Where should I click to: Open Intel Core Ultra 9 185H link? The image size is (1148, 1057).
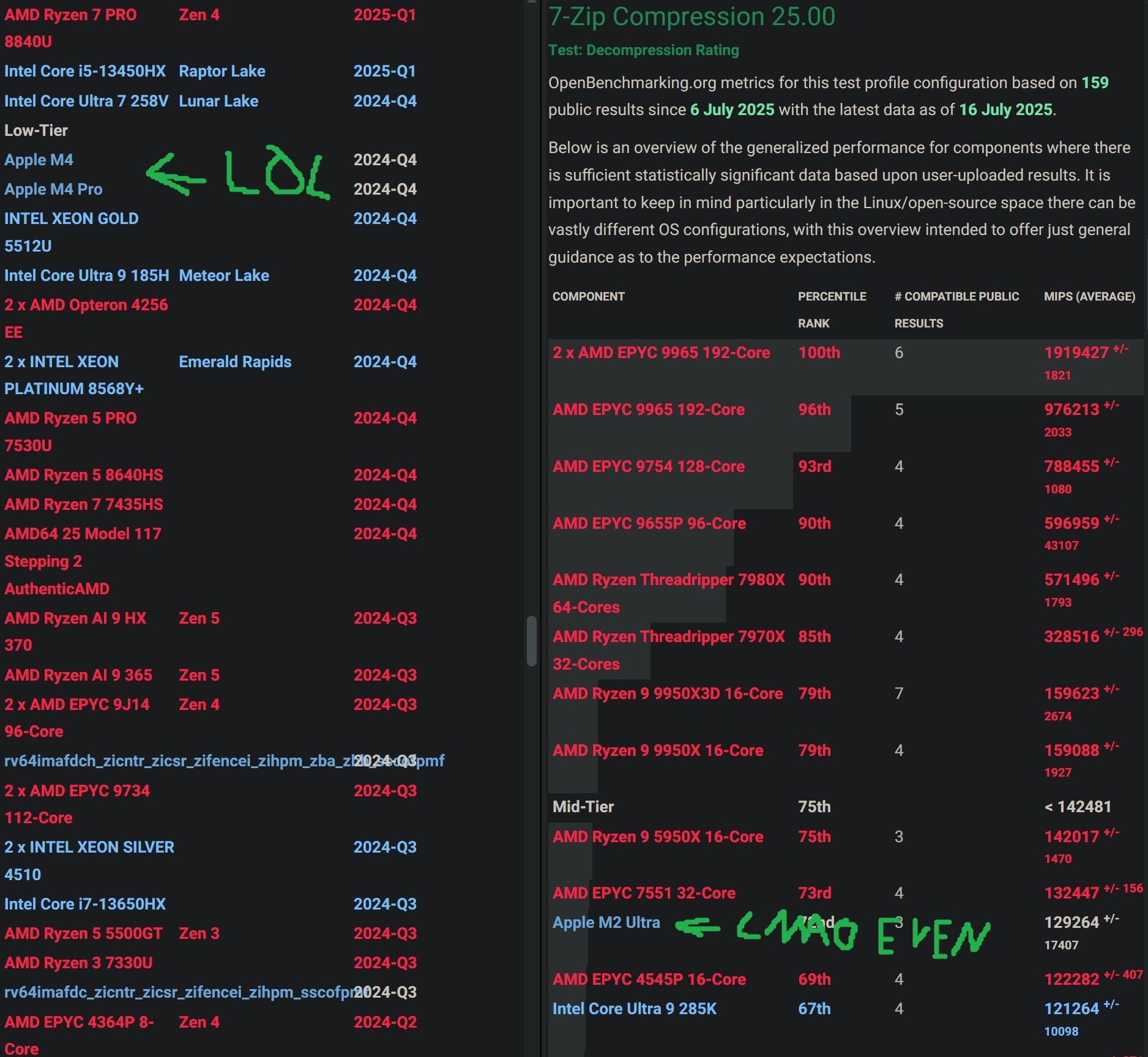click(x=87, y=275)
